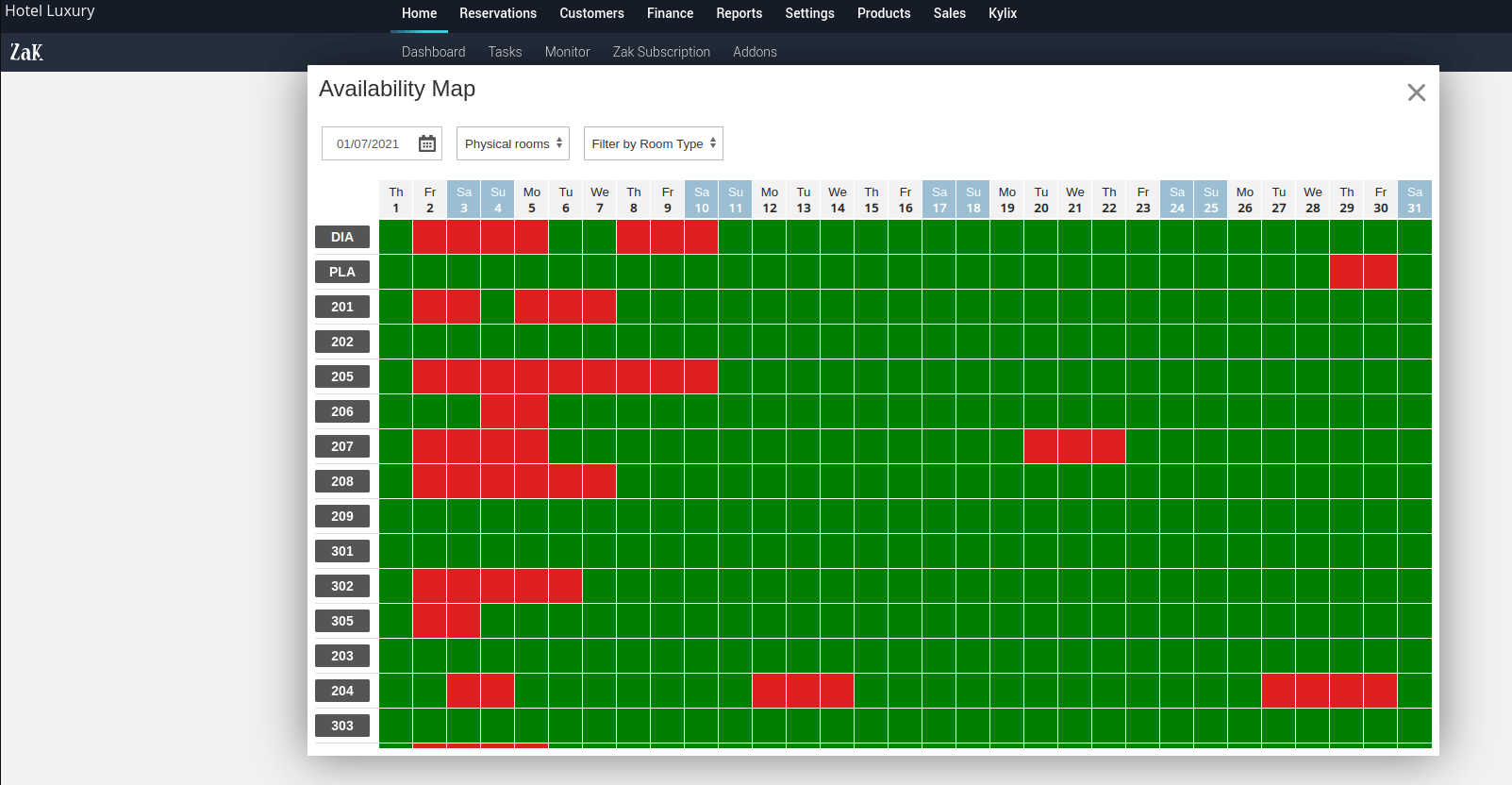The width and height of the screenshot is (1512, 785).
Task: Open the Customers menu
Action: (591, 13)
